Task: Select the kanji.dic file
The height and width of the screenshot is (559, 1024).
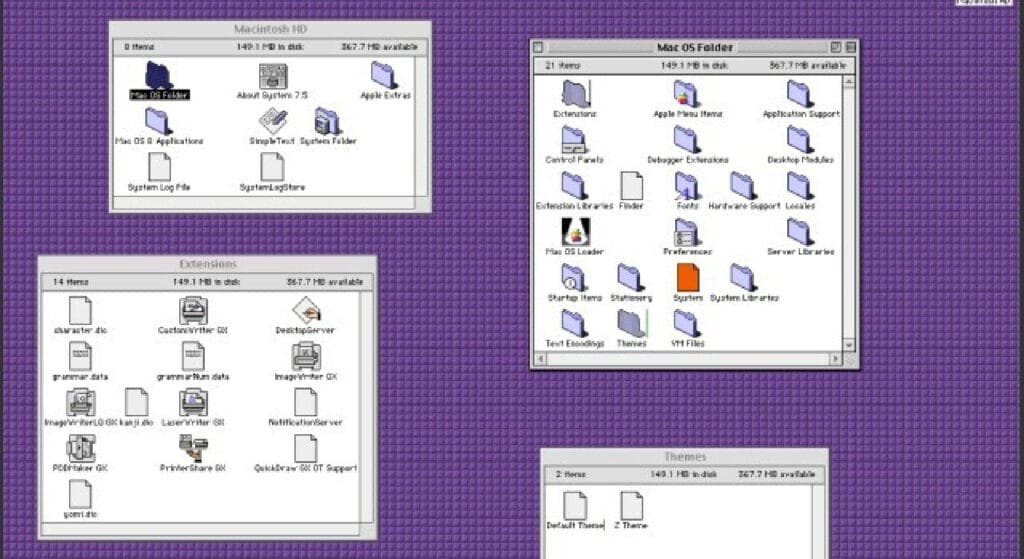Action: pyautogui.click(x=136, y=403)
